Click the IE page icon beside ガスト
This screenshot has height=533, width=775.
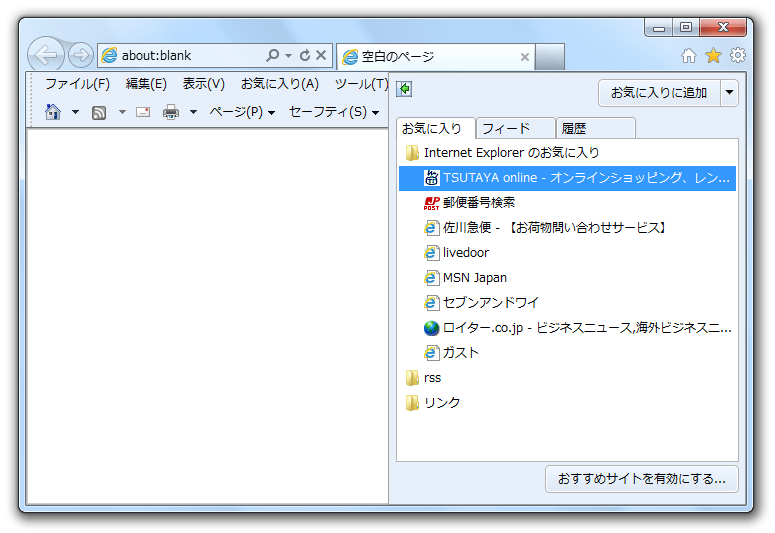coord(431,353)
